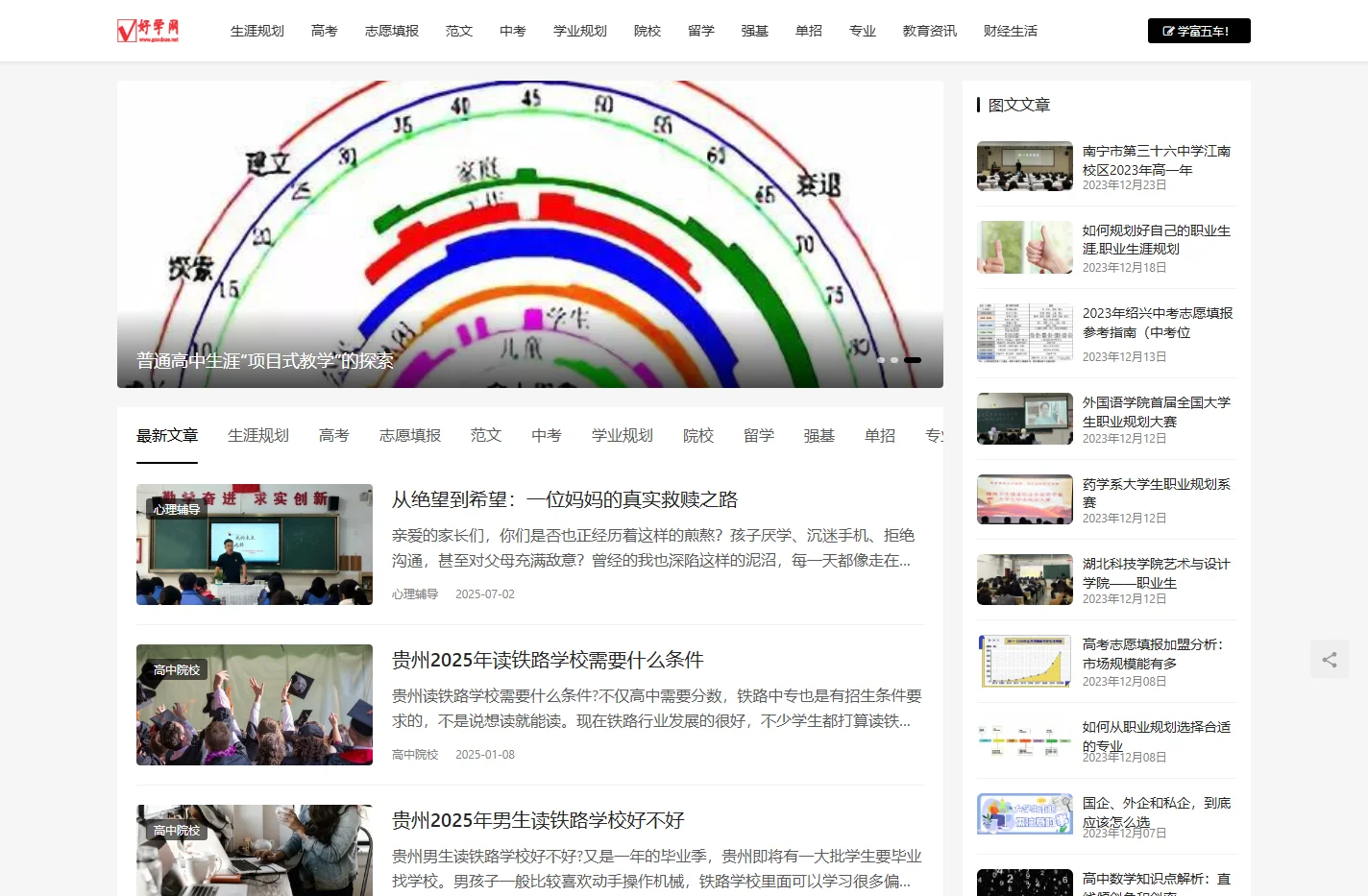Open article 贵州2025年男生铁路学校好不好

coord(538,820)
